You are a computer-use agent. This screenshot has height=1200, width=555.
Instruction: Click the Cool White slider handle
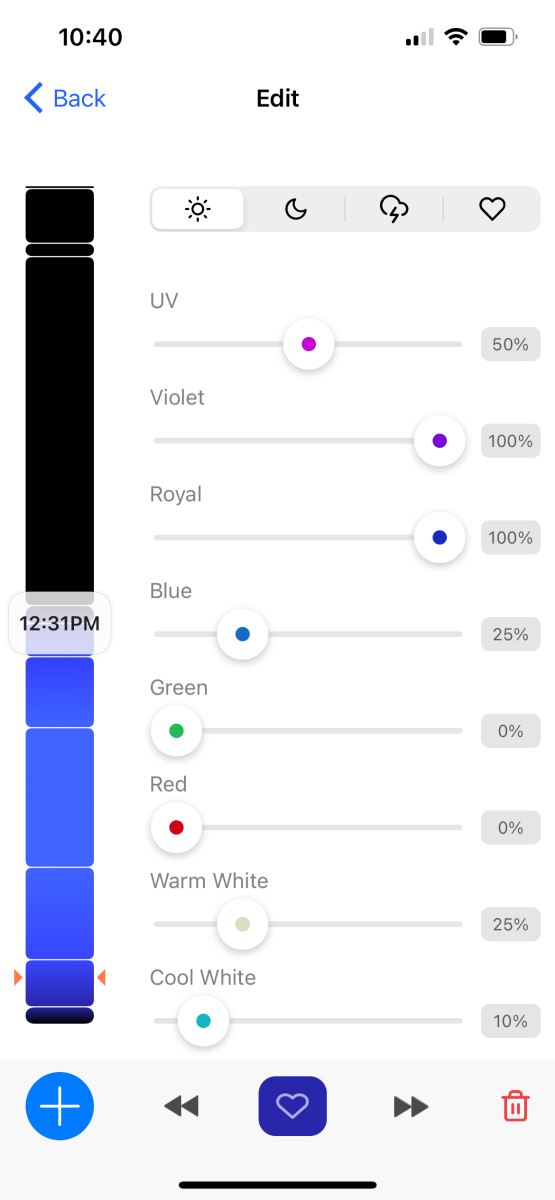pyautogui.click(x=203, y=1021)
